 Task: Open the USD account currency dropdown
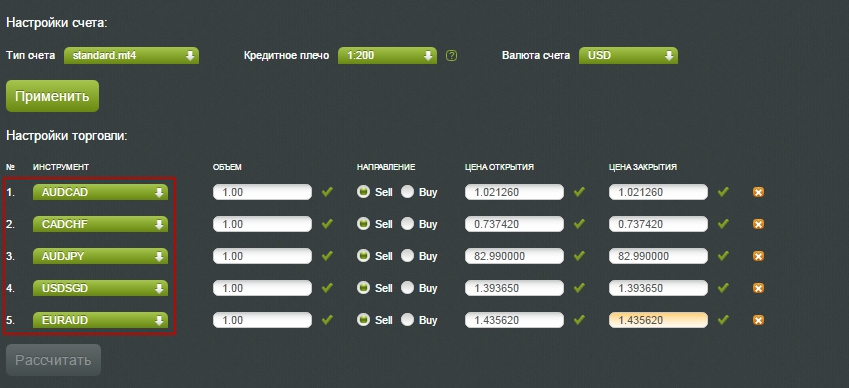[x=628, y=55]
